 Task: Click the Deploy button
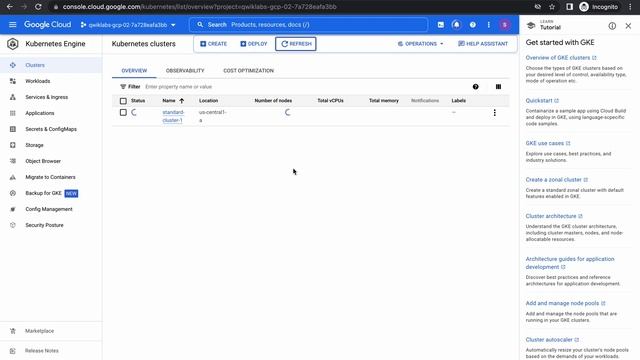pos(253,44)
